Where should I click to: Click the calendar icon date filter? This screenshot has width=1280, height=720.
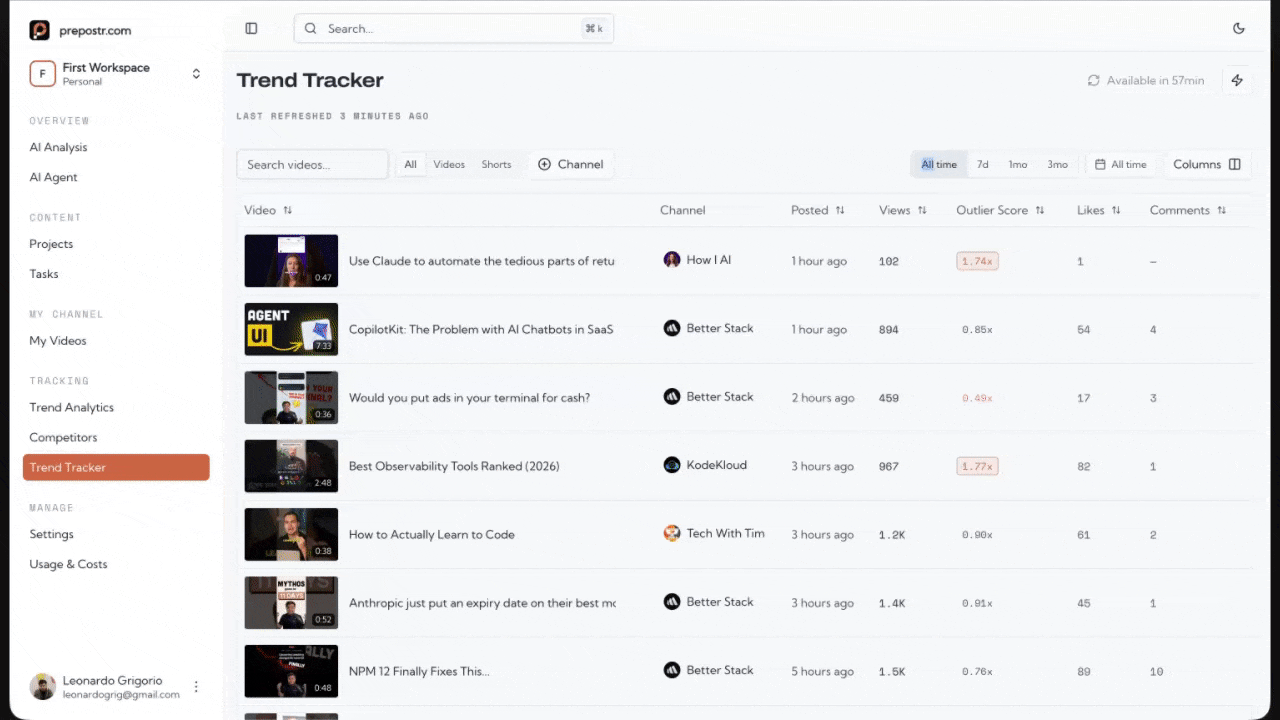pyautogui.click(x=1100, y=165)
